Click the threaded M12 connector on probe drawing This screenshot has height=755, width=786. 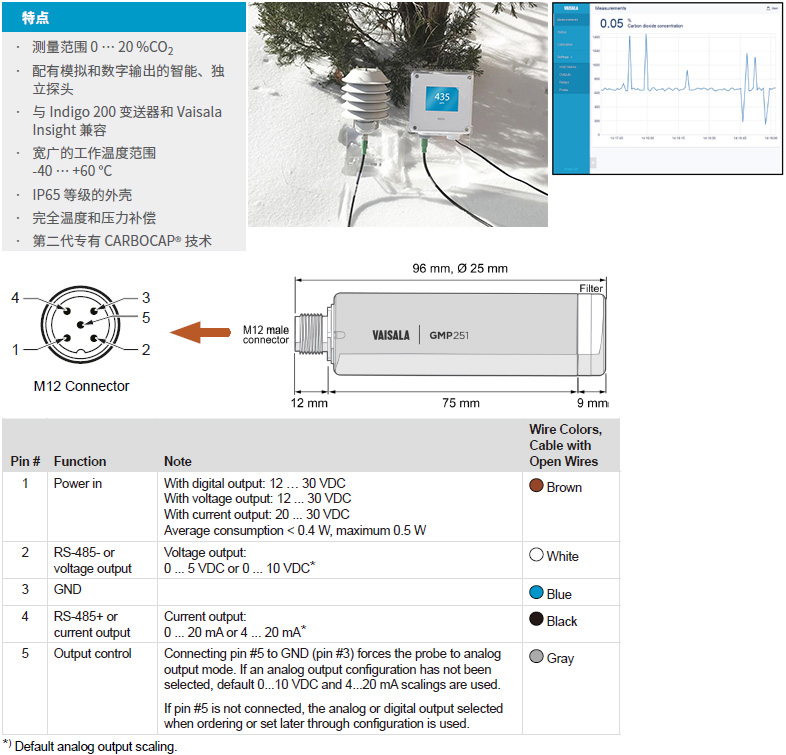click(312, 333)
